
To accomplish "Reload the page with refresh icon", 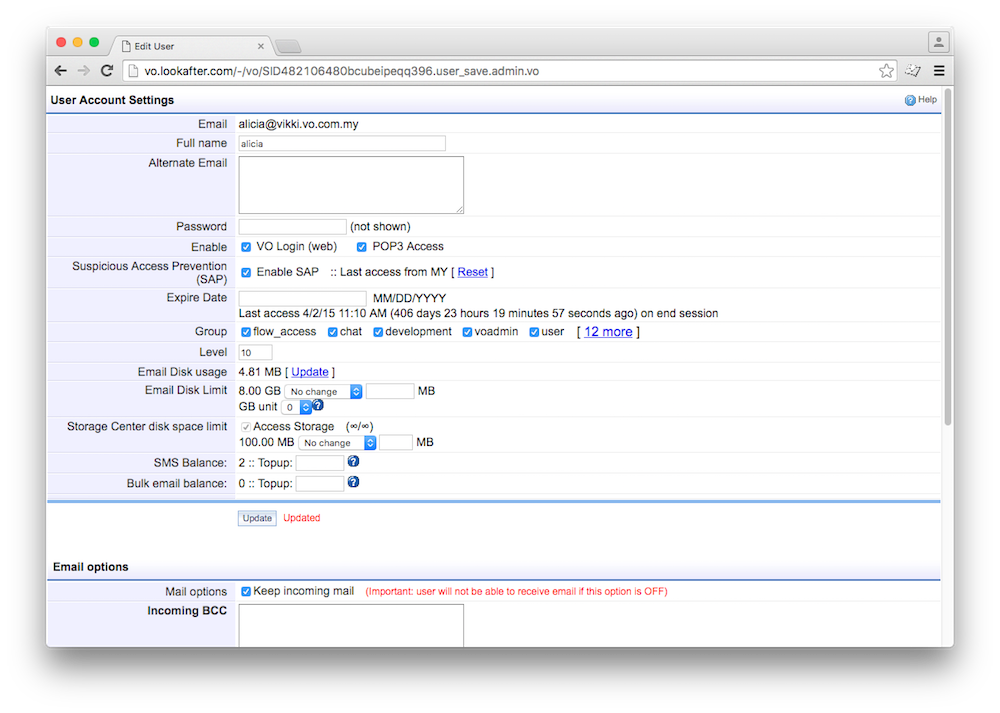I will [x=107, y=71].
